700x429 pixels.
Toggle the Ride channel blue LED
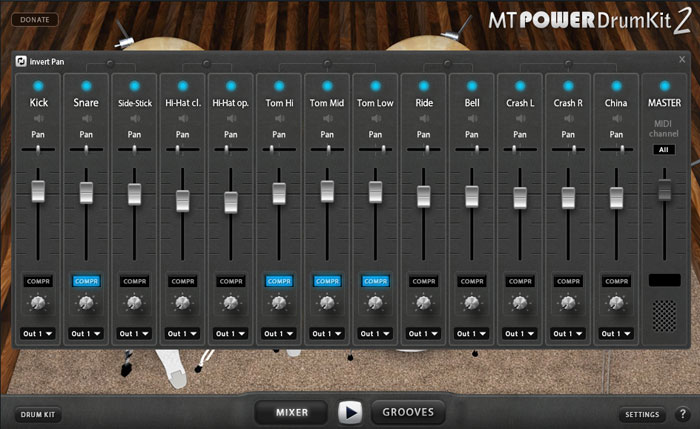pos(424,86)
